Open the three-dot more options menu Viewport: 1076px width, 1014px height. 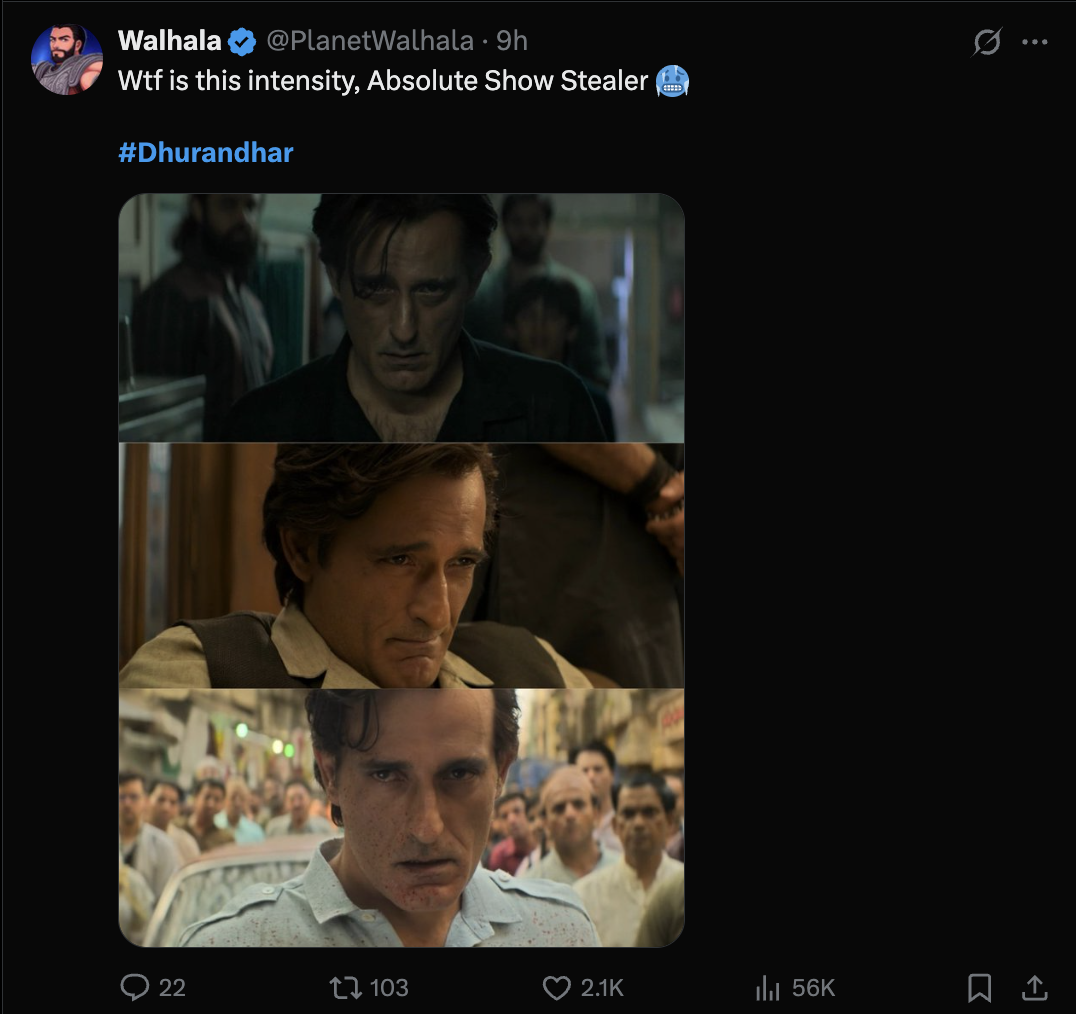(1034, 42)
